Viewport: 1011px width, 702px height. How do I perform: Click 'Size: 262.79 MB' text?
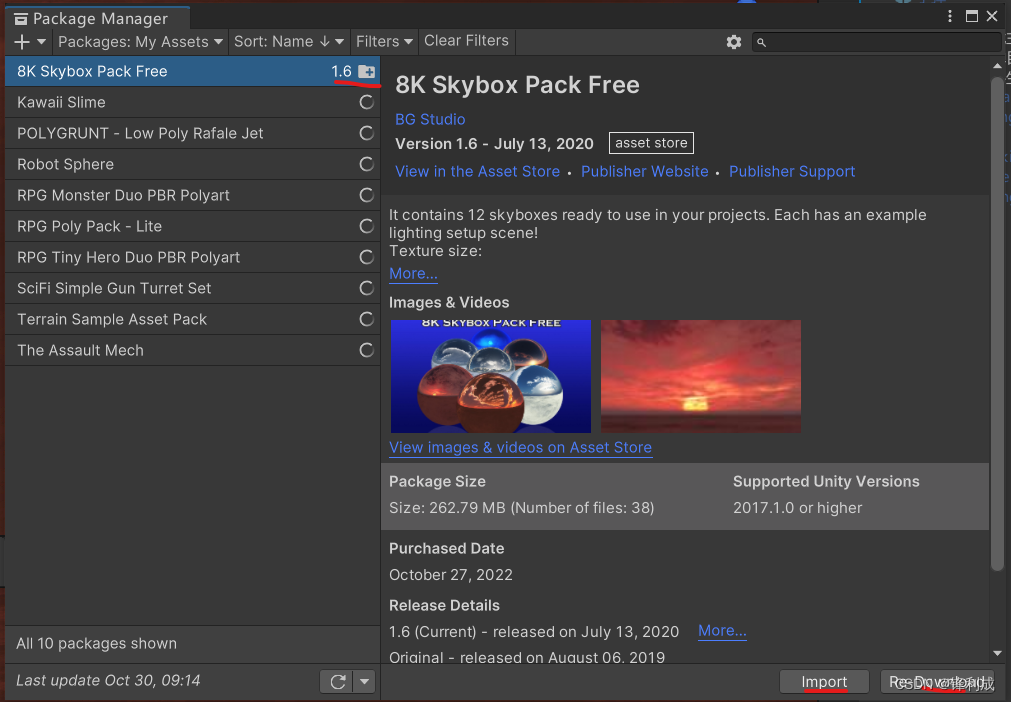pyautogui.click(x=447, y=508)
